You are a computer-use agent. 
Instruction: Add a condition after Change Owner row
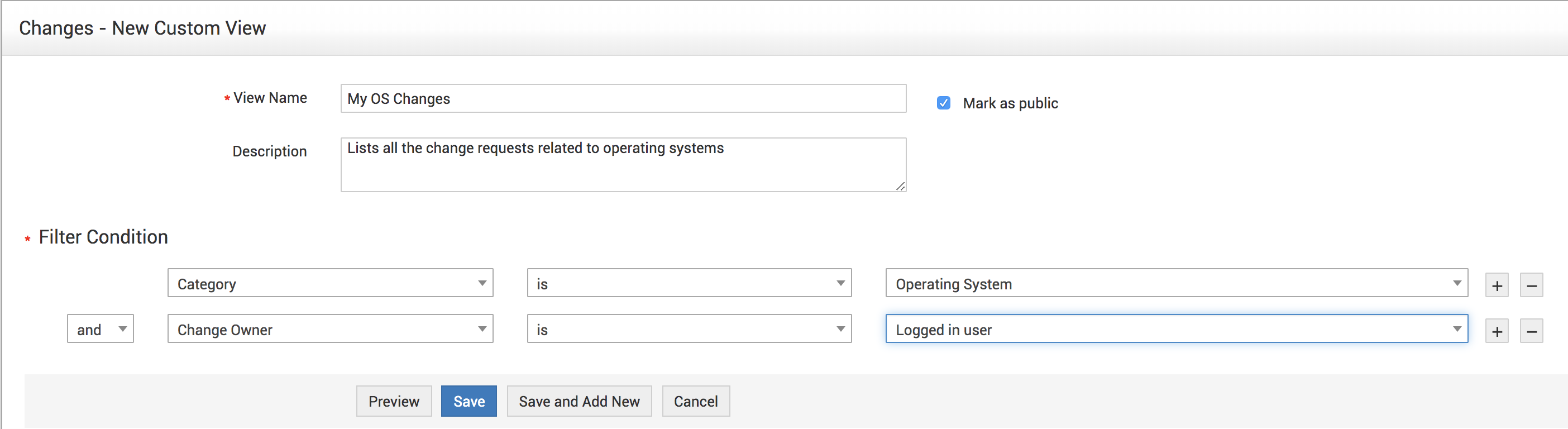coord(1497,331)
